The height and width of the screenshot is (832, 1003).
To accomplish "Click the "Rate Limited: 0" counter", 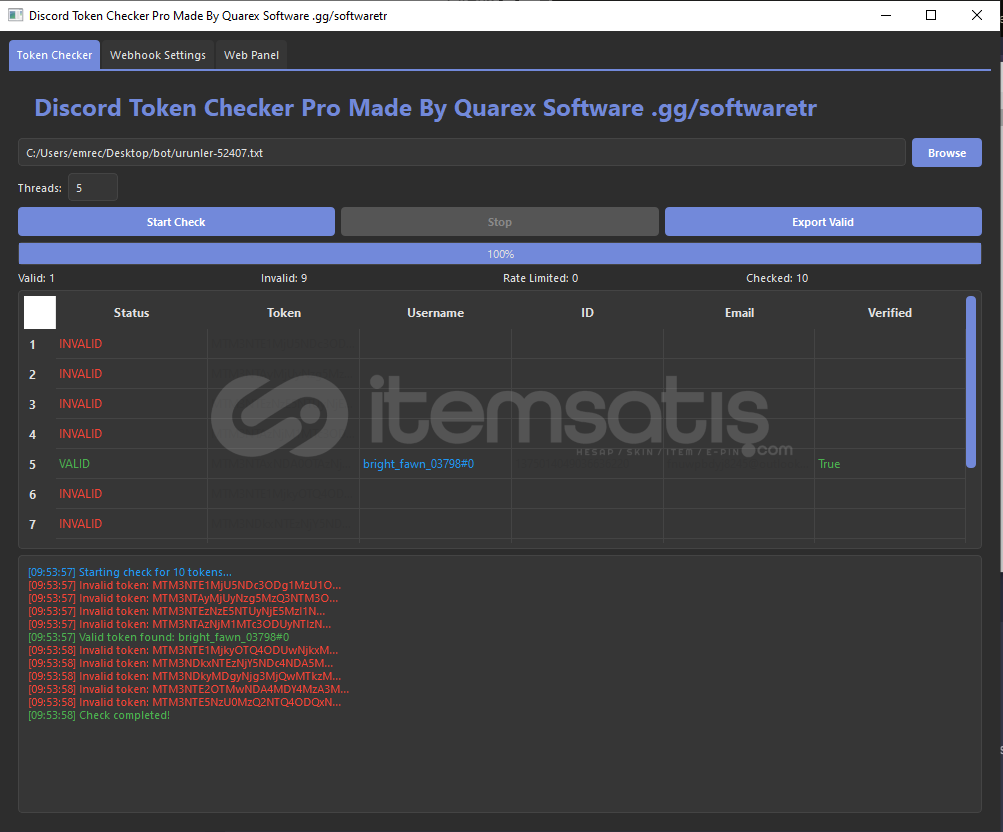I will click(541, 278).
